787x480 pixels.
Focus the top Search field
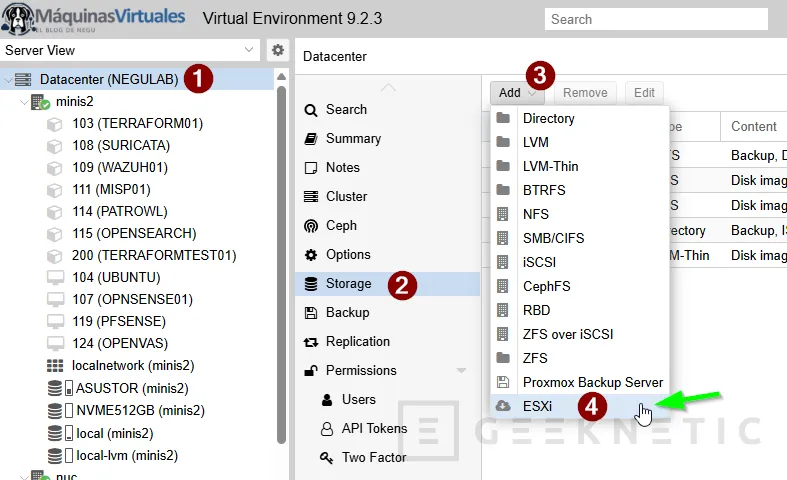pos(656,19)
